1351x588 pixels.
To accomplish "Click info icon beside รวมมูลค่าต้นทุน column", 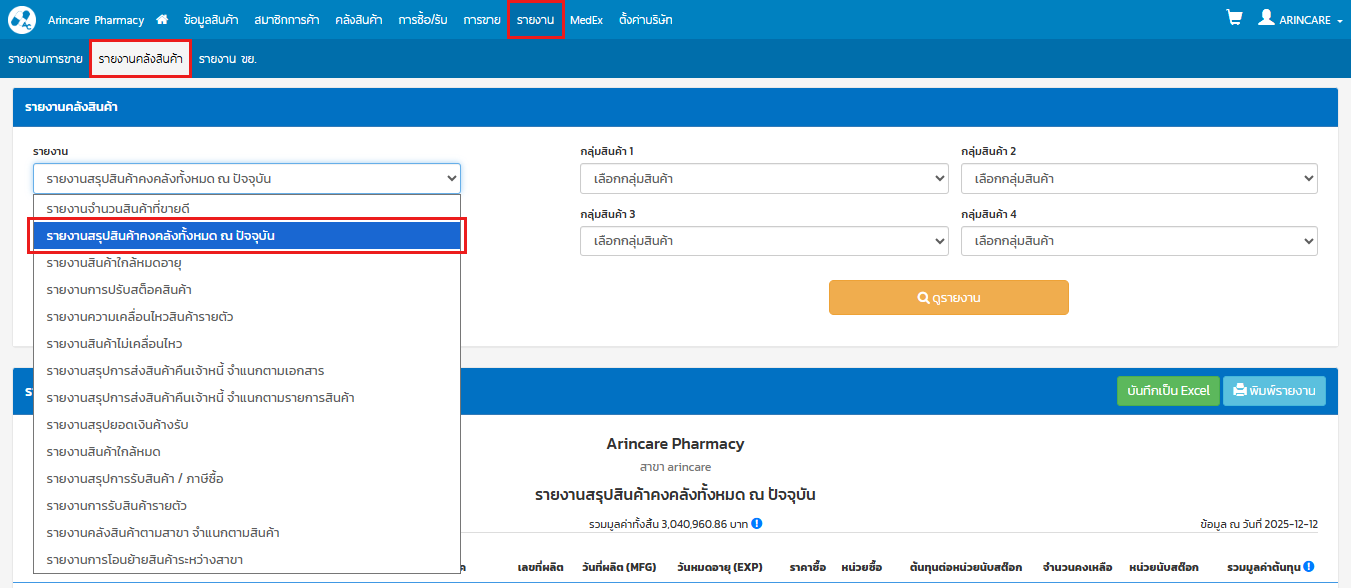I will pos(1309,567).
